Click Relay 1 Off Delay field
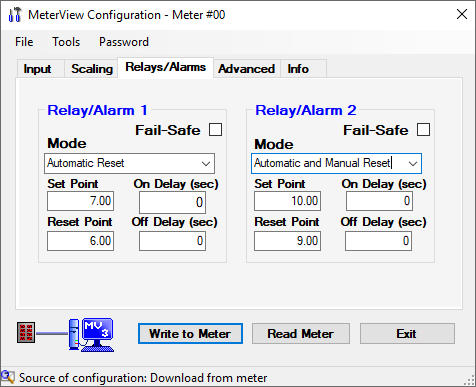This screenshot has width=476, height=387. [172, 241]
